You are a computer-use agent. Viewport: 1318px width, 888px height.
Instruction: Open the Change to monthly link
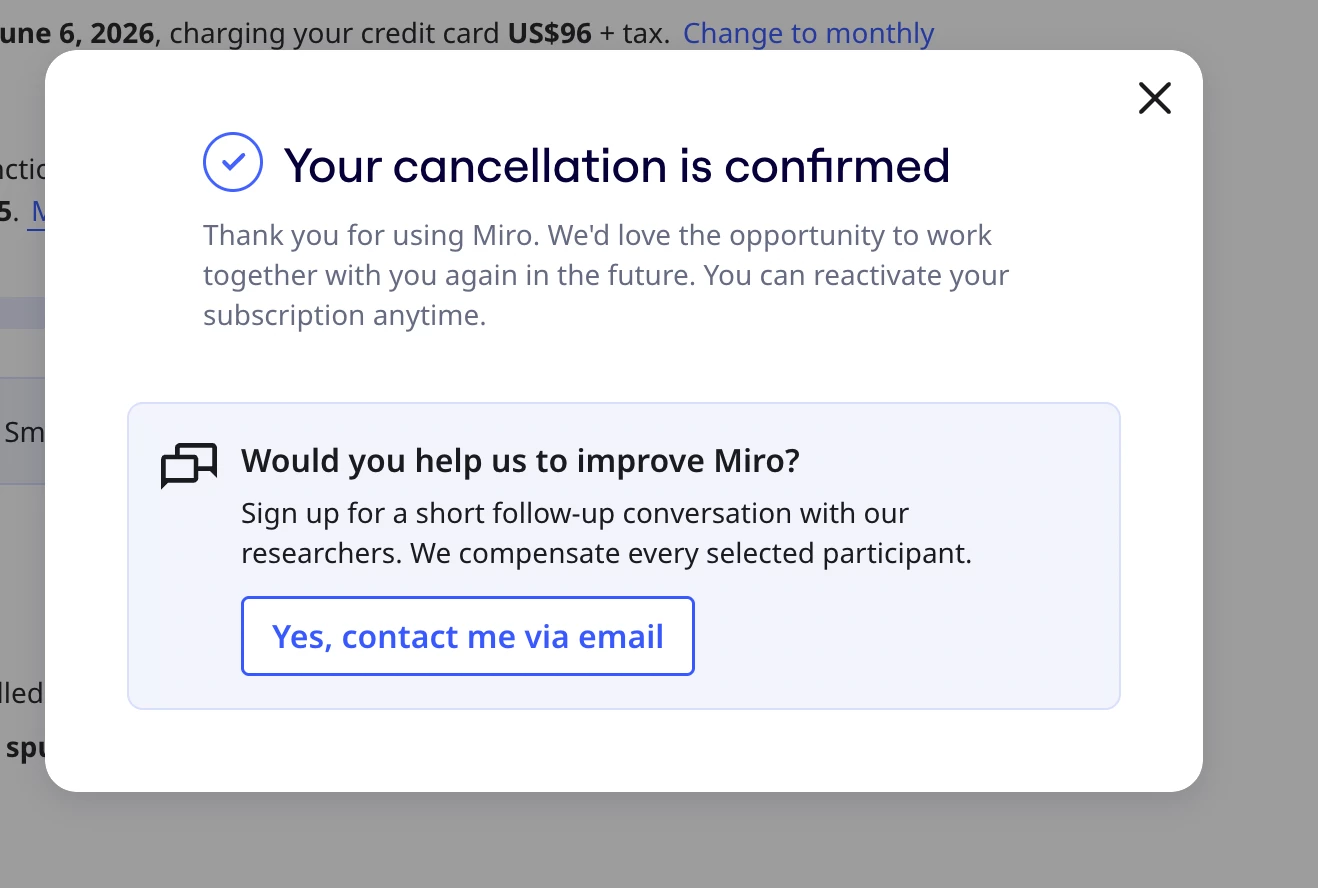[808, 33]
